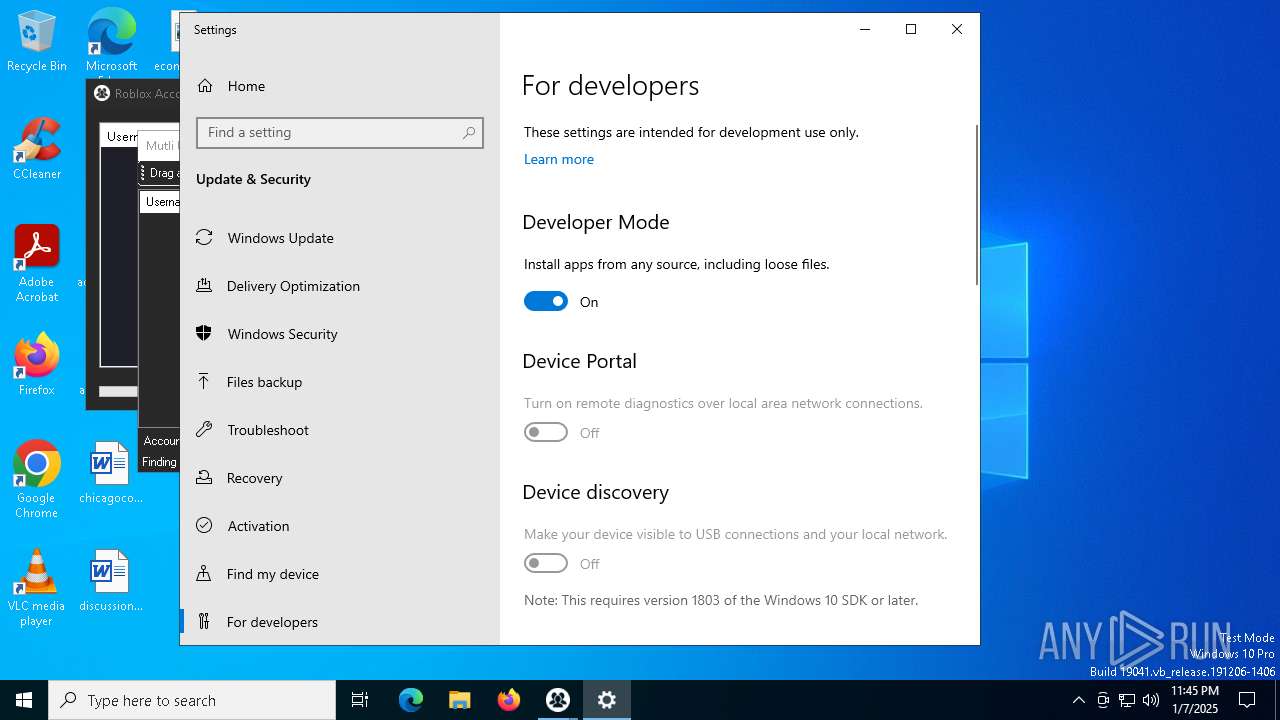Open the chicagoco Word document icon

pos(110,472)
